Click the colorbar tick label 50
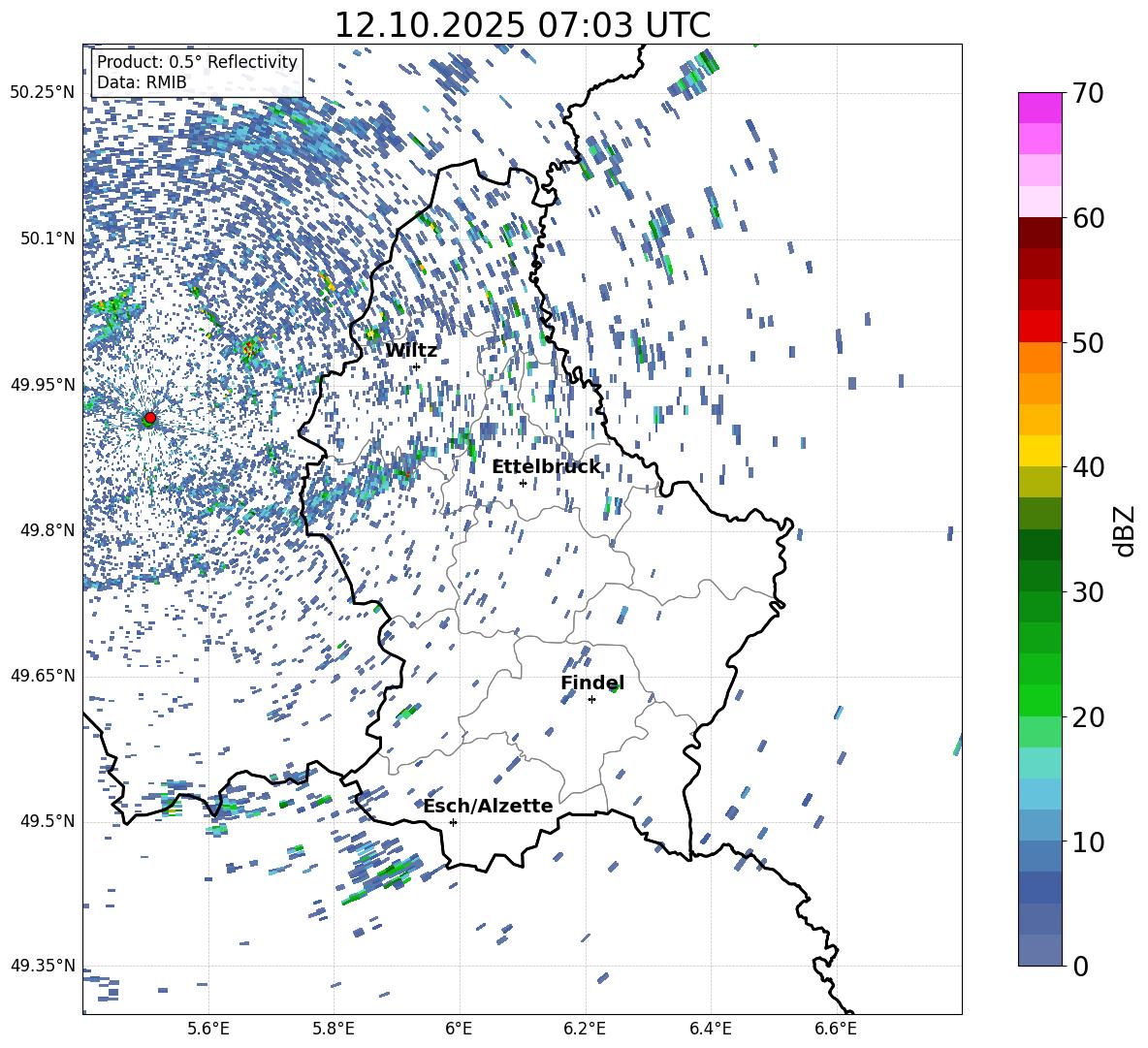 tap(1088, 342)
